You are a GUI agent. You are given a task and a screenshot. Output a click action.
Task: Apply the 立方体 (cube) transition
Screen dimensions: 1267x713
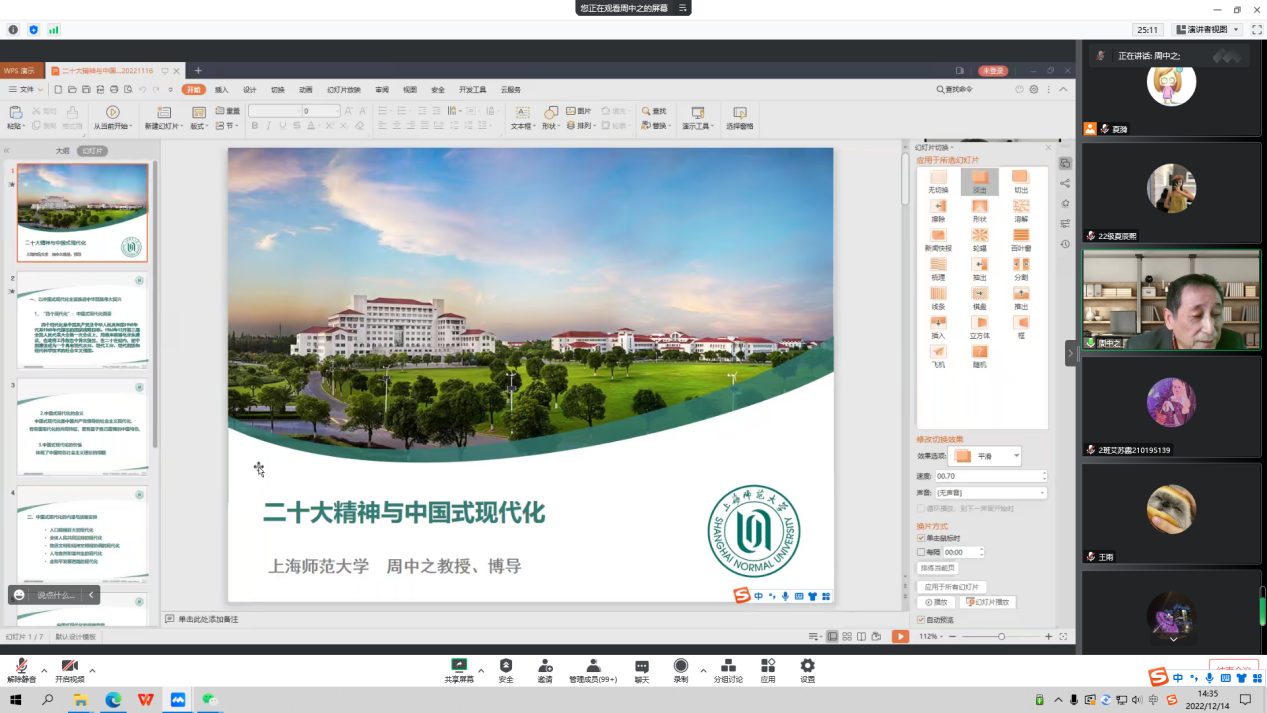[x=979, y=324]
